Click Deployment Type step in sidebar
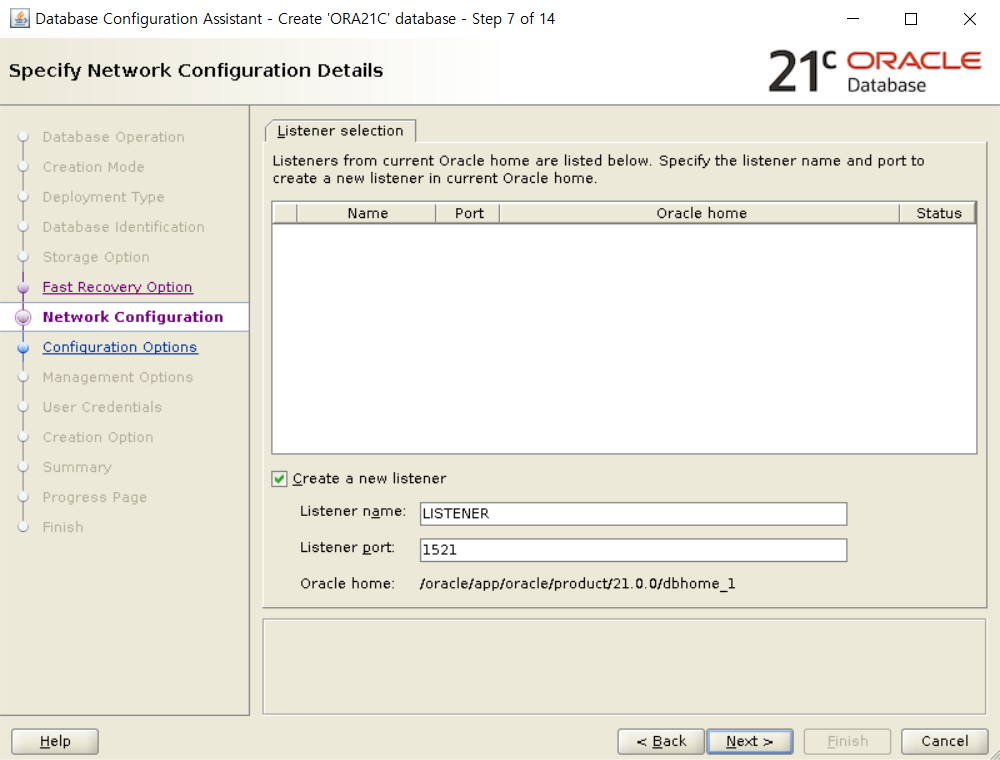 pyautogui.click(x=103, y=197)
